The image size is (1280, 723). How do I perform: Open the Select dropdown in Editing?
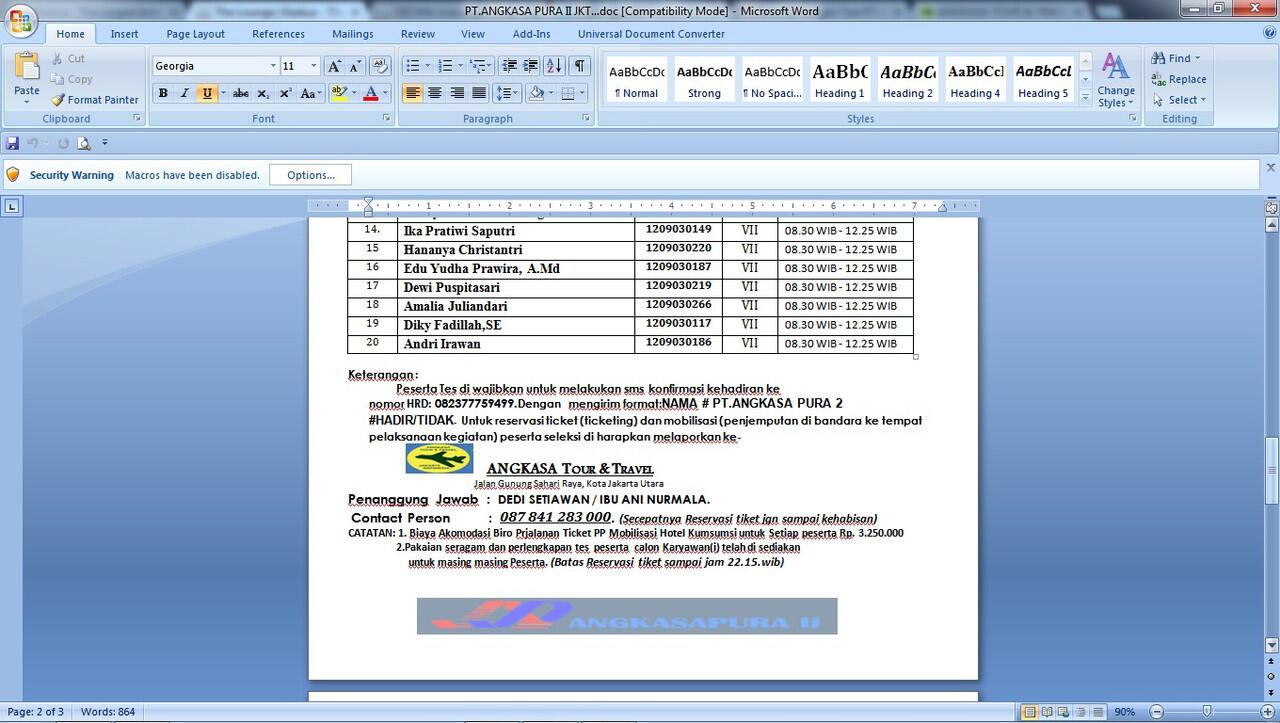pyautogui.click(x=1178, y=100)
